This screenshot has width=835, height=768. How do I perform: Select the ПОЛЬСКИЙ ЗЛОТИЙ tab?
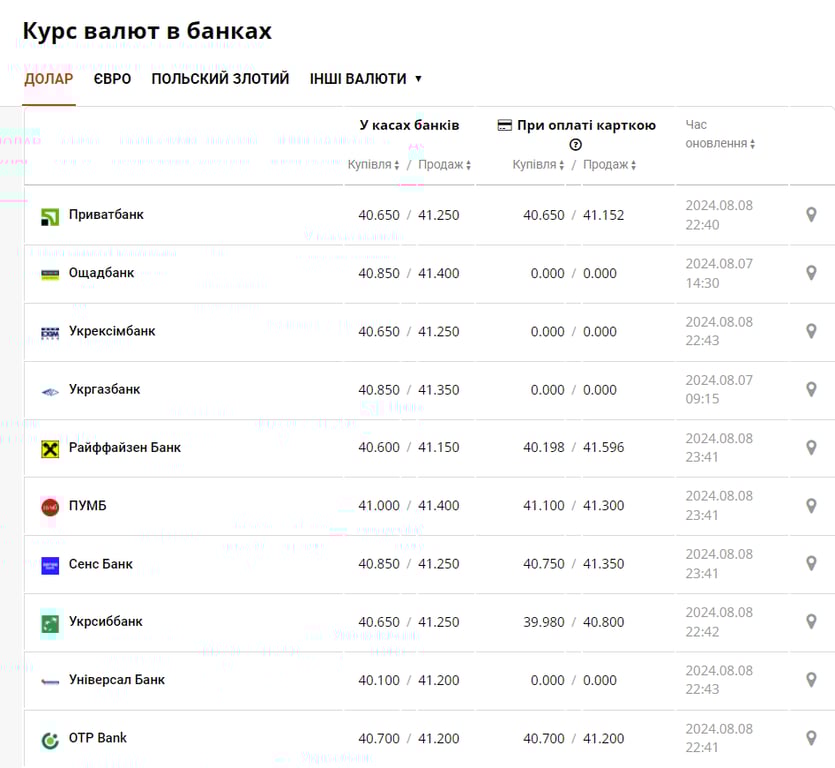(x=220, y=79)
